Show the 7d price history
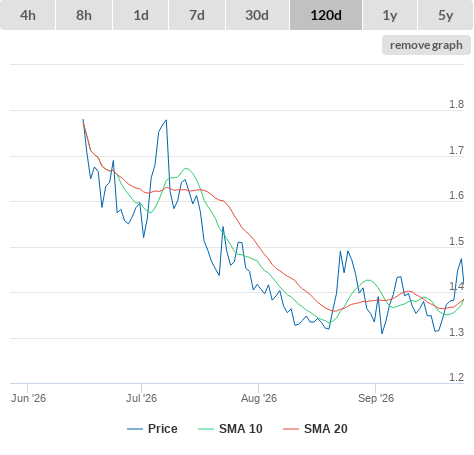This screenshot has height=455, width=474. click(x=197, y=15)
